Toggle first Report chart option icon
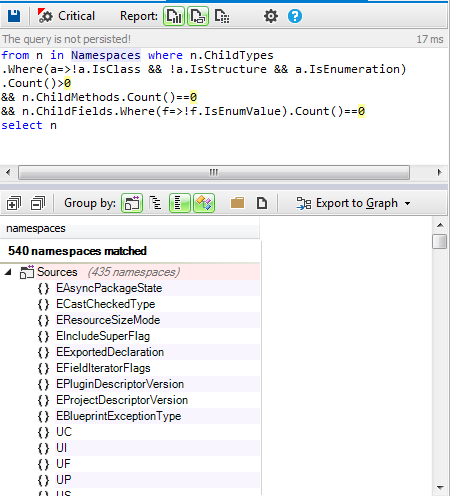The image size is (450, 496). [174, 16]
